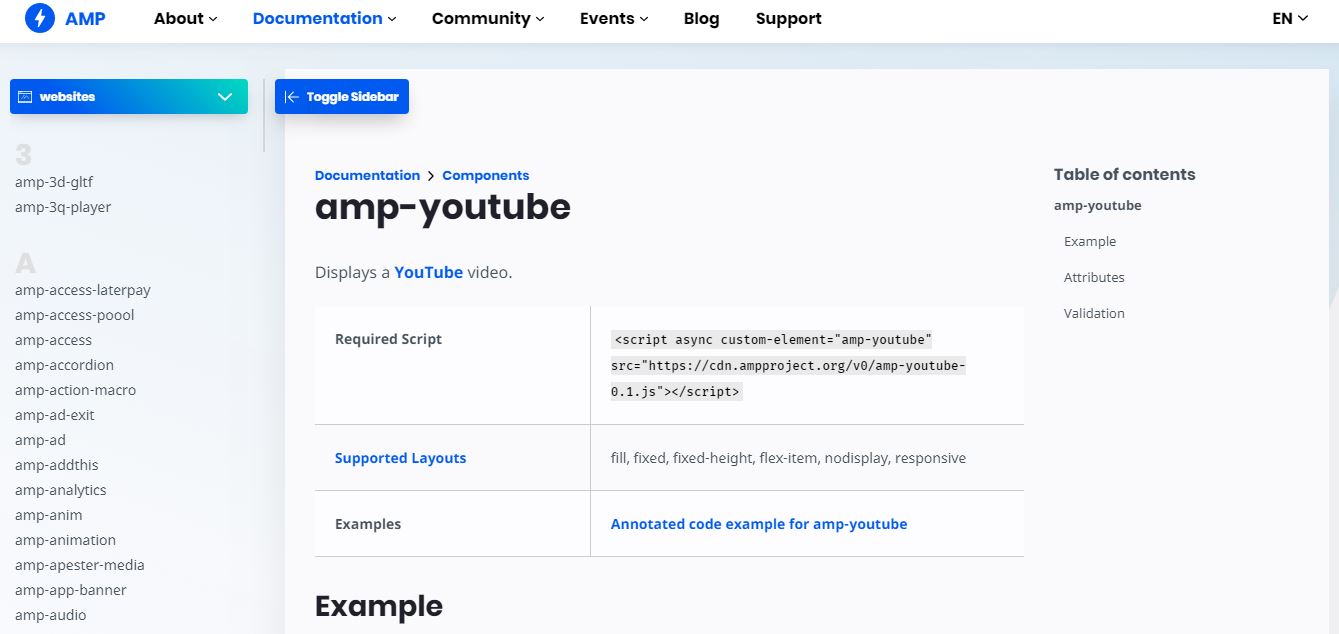Screen dimensions: 1339x634
Task: Open amp-animation in sidebar
Action: pos(65,540)
